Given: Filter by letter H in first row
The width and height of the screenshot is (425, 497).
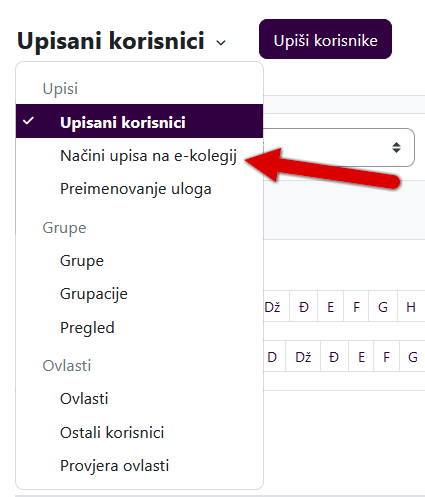Looking at the screenshot, I should pos(411,307).
